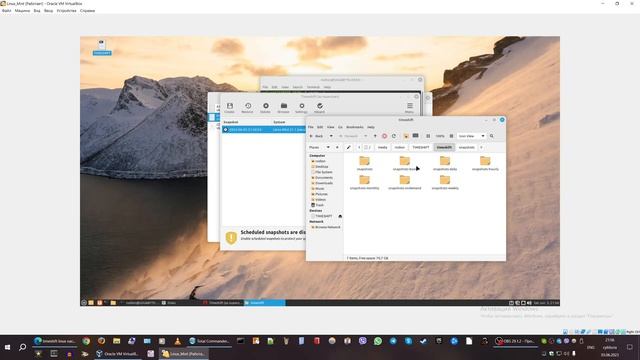Launch the Timeshift Wizard icon
This screenshot has width=640, height=360.
click(x=319, y=108)
